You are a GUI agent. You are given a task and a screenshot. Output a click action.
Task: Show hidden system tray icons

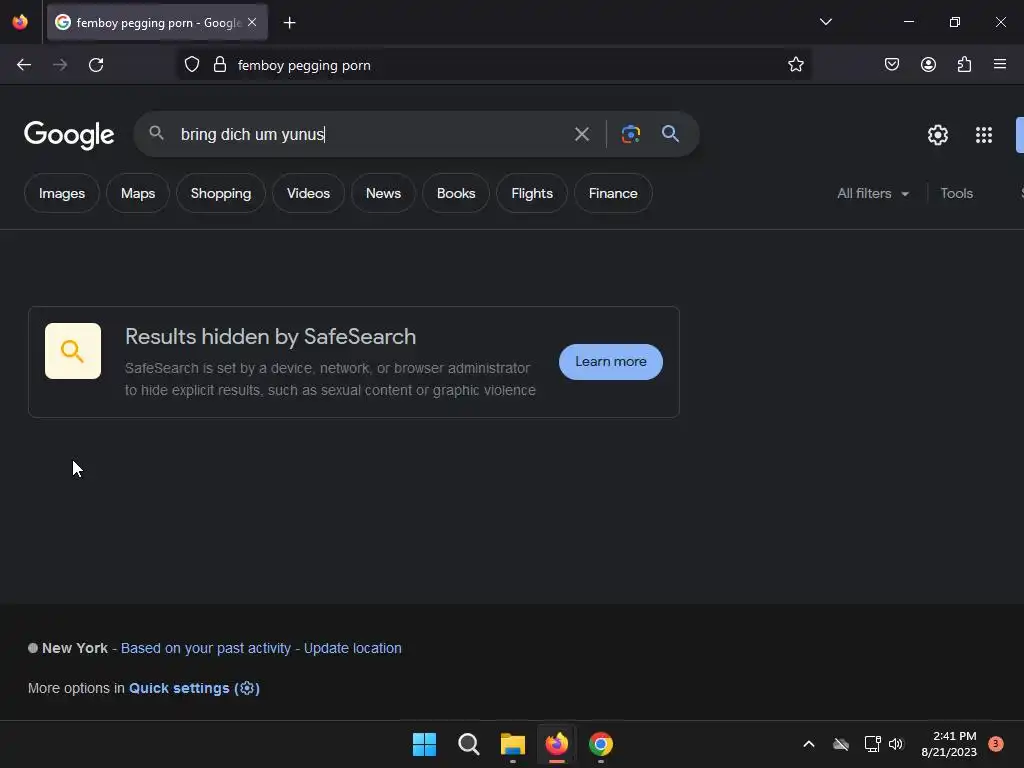coord(808,744)
